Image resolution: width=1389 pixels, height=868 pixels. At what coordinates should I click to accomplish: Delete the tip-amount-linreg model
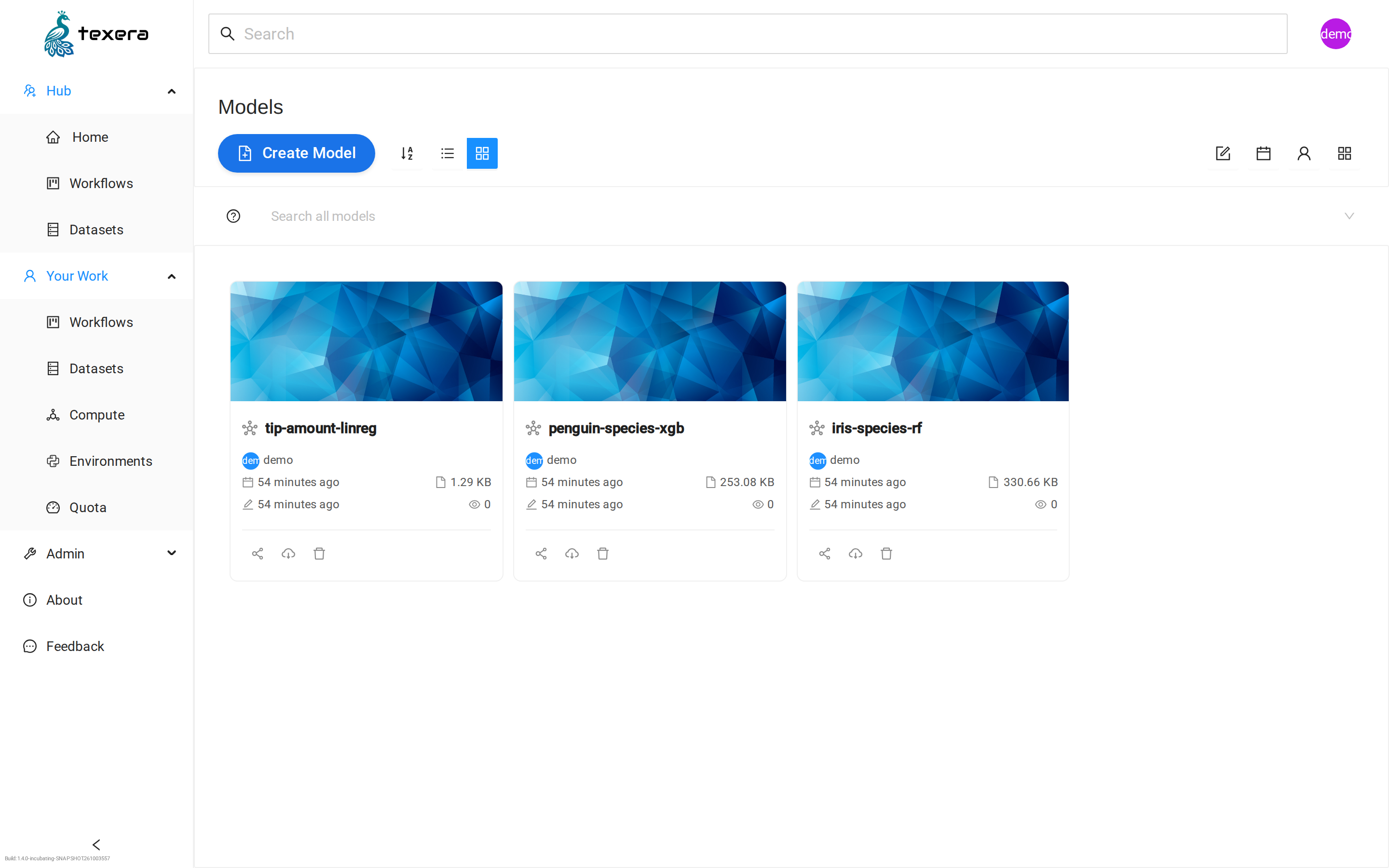click(320, 554)
